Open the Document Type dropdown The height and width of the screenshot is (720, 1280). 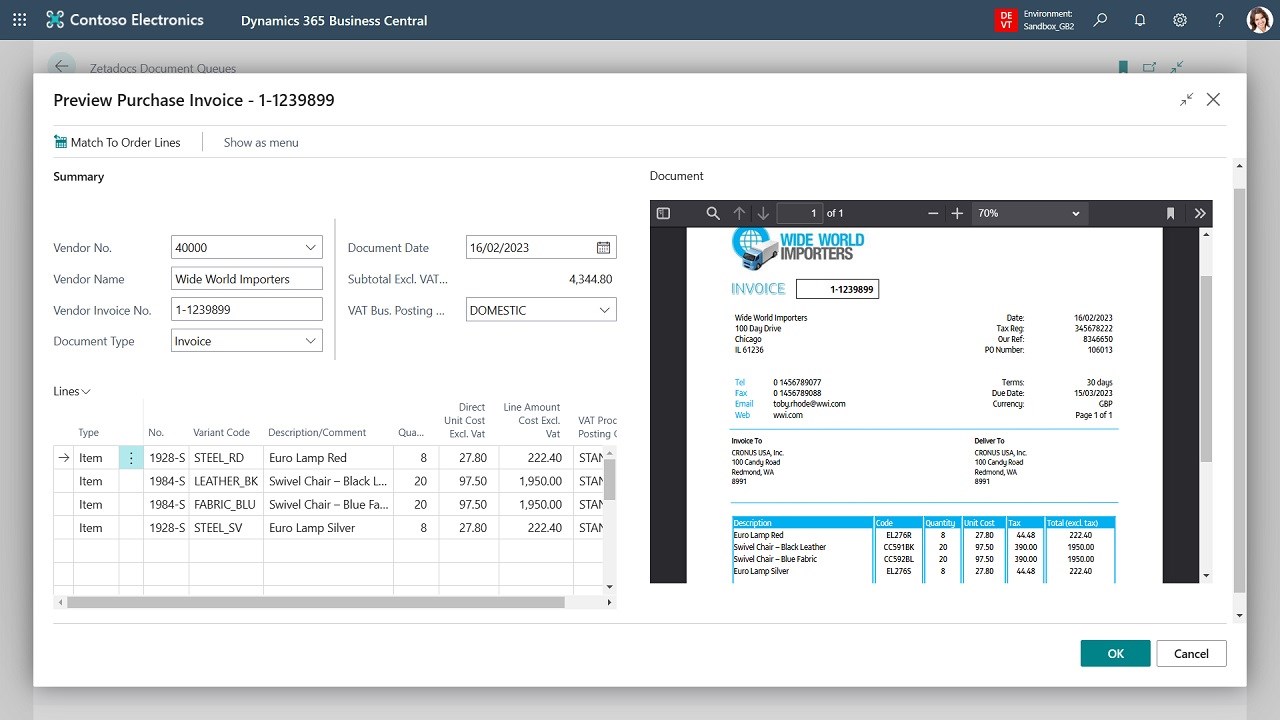[310, 341]
